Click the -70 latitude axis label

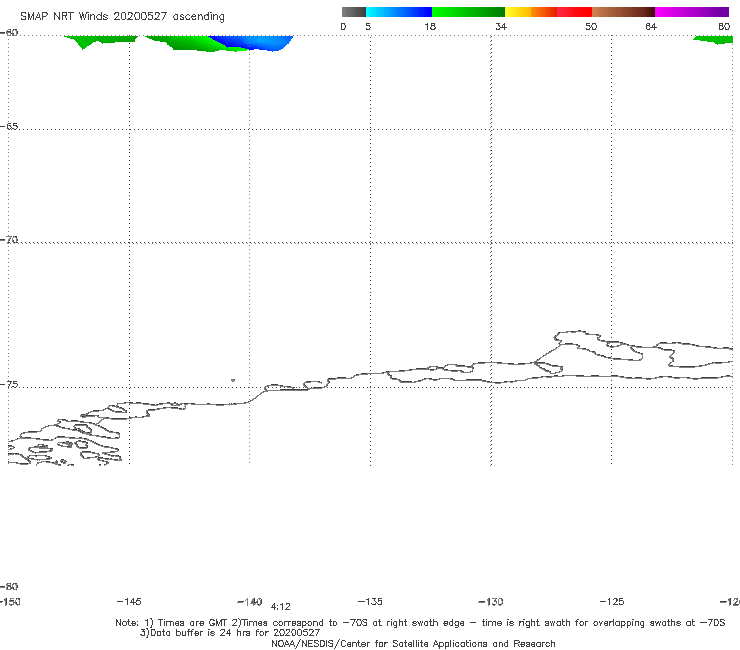(x=9, y=240)
